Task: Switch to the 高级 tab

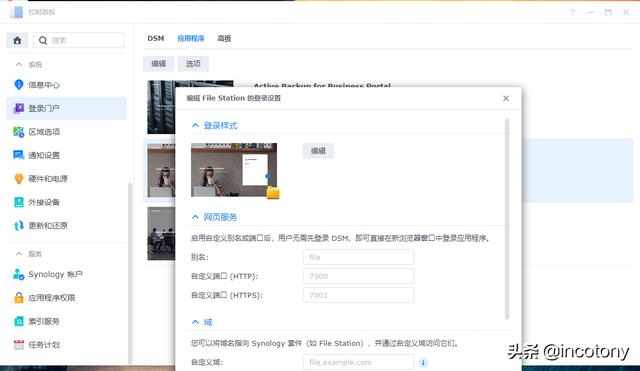Action: pyautogui.click(x=224, y=38)
